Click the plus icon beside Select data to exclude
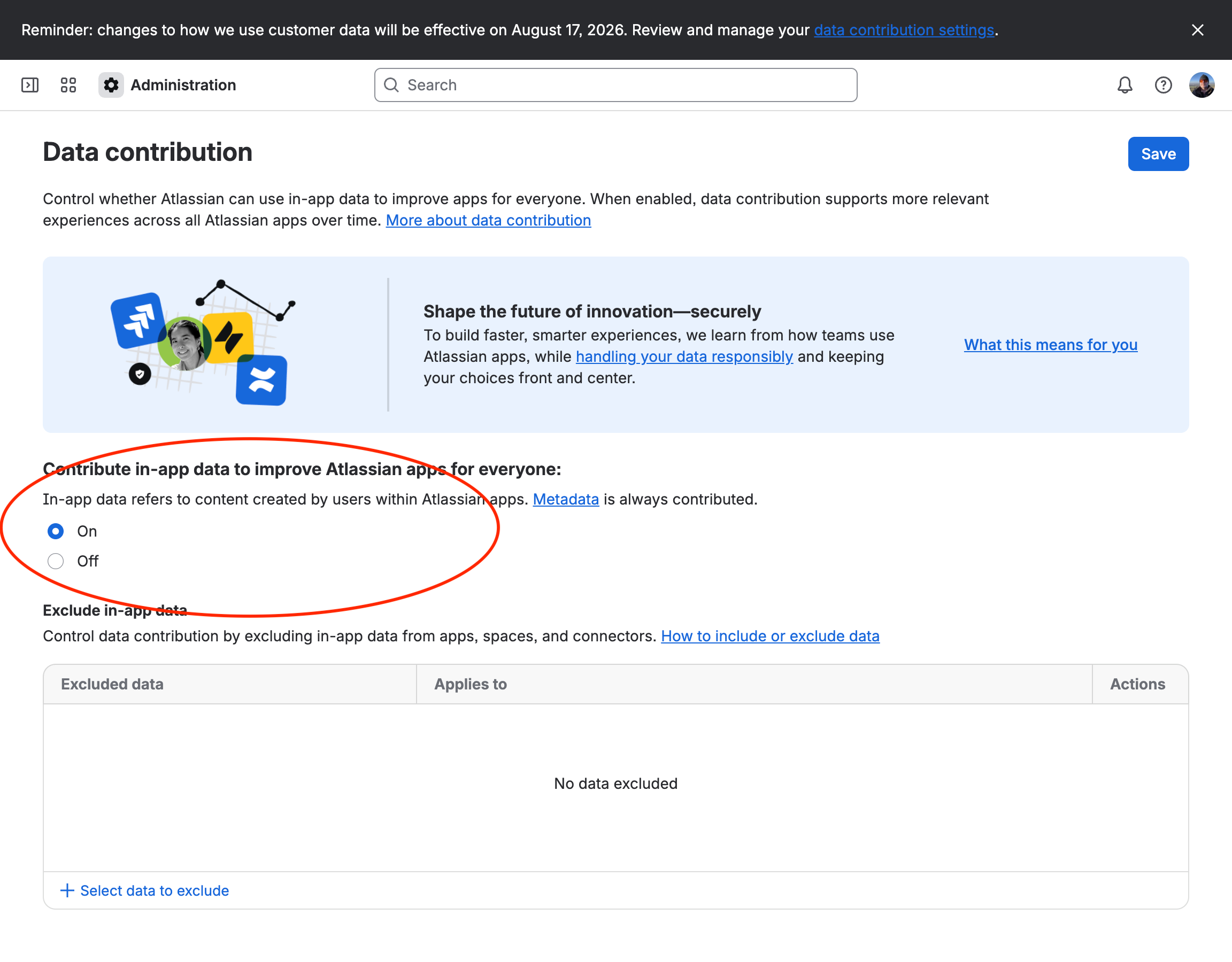This screenshot has height=962, width=1232. coord(67,890)
